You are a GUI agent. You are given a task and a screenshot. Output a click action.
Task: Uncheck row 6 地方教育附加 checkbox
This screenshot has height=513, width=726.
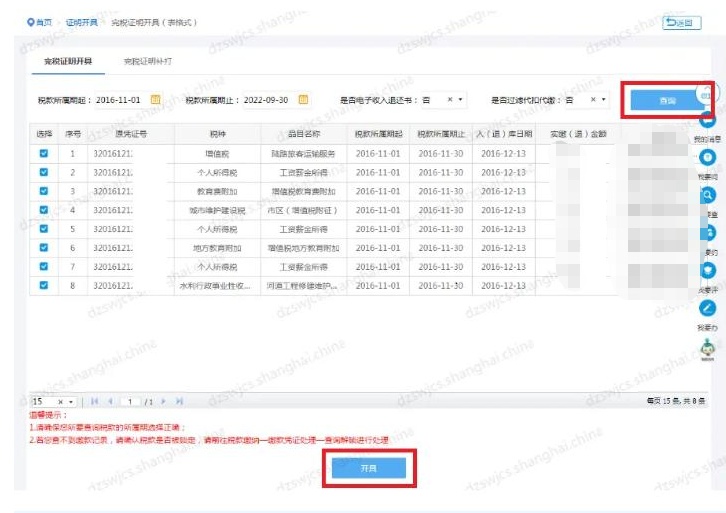click(44, 248)
